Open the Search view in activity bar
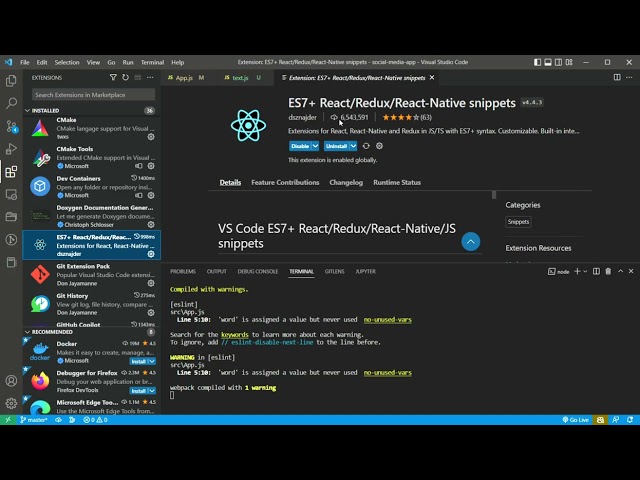This screenshot has height=480, width=640. [11, 103]
